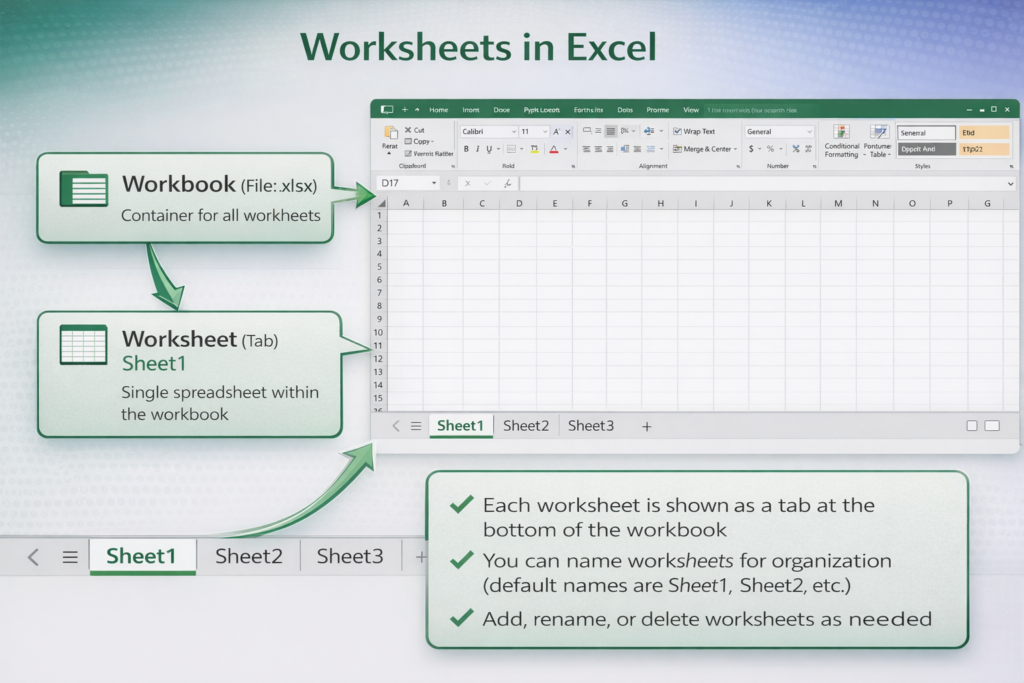Click the Paste clipboard icon

tap(390, 133)
